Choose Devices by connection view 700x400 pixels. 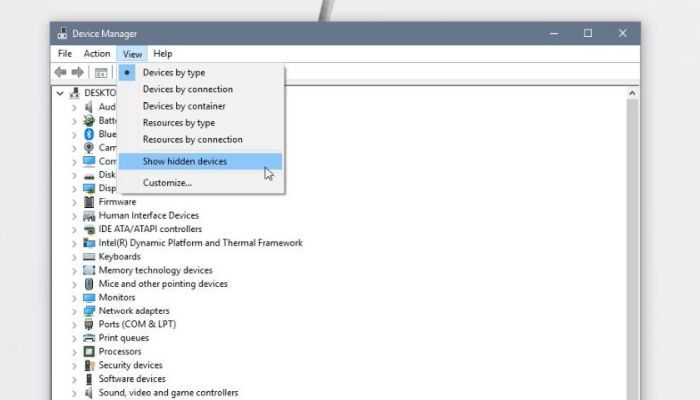(x=187, y=89)
